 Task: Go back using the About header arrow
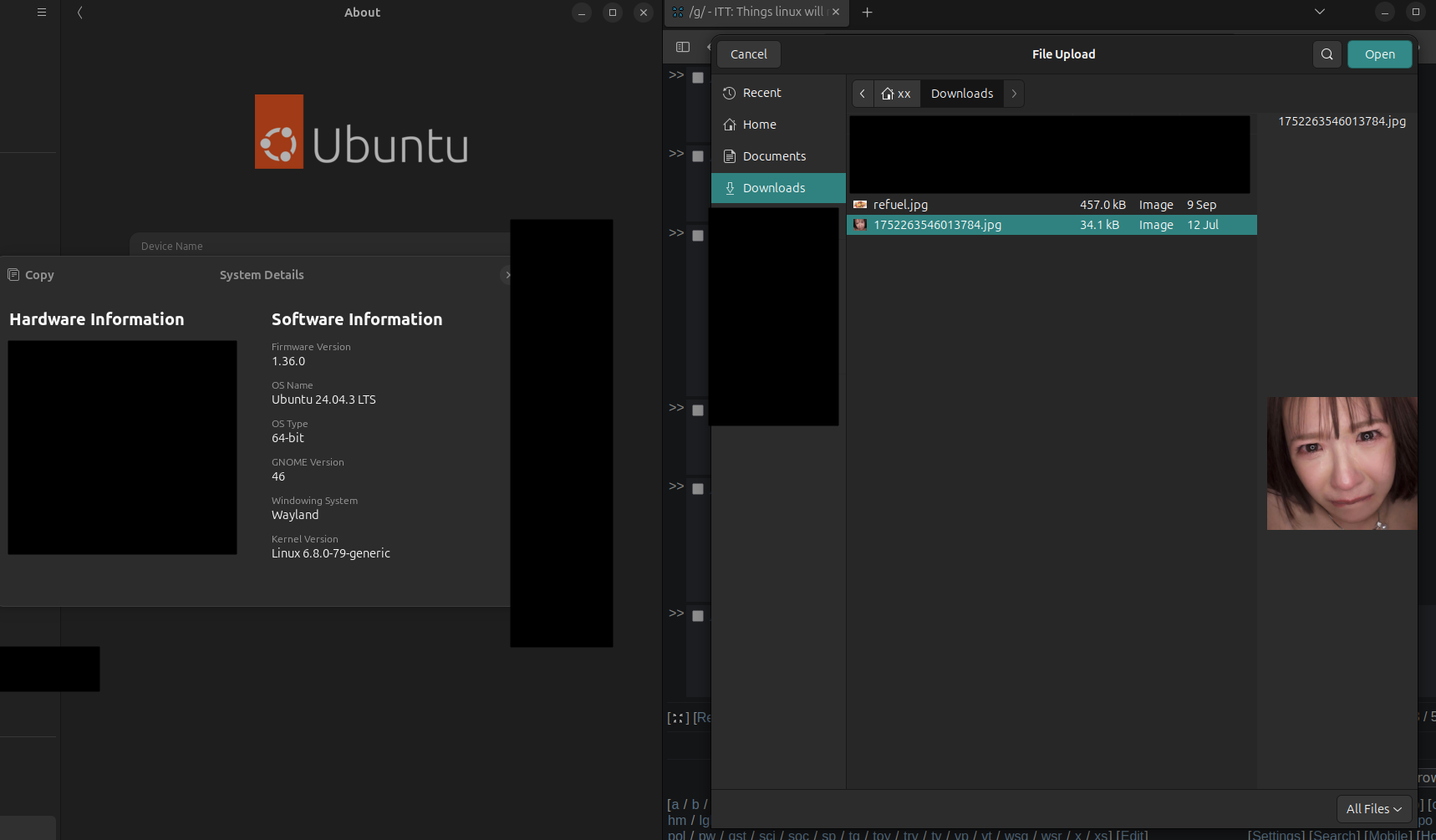pos(80,13)
